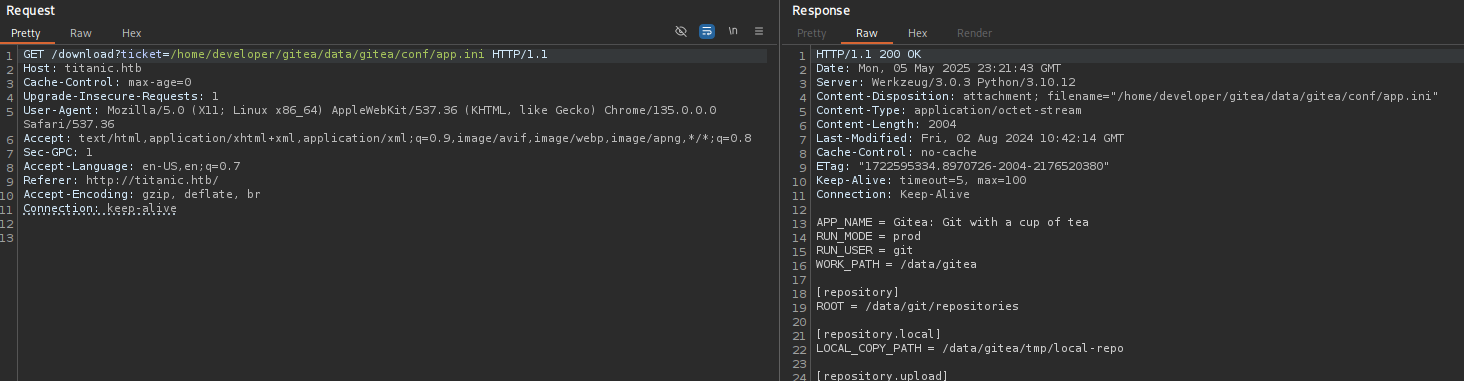Click the 'Keep-Alive: timeout=5, max=100' line
This screenshot has width=1464, height=381.
point(921,180)
